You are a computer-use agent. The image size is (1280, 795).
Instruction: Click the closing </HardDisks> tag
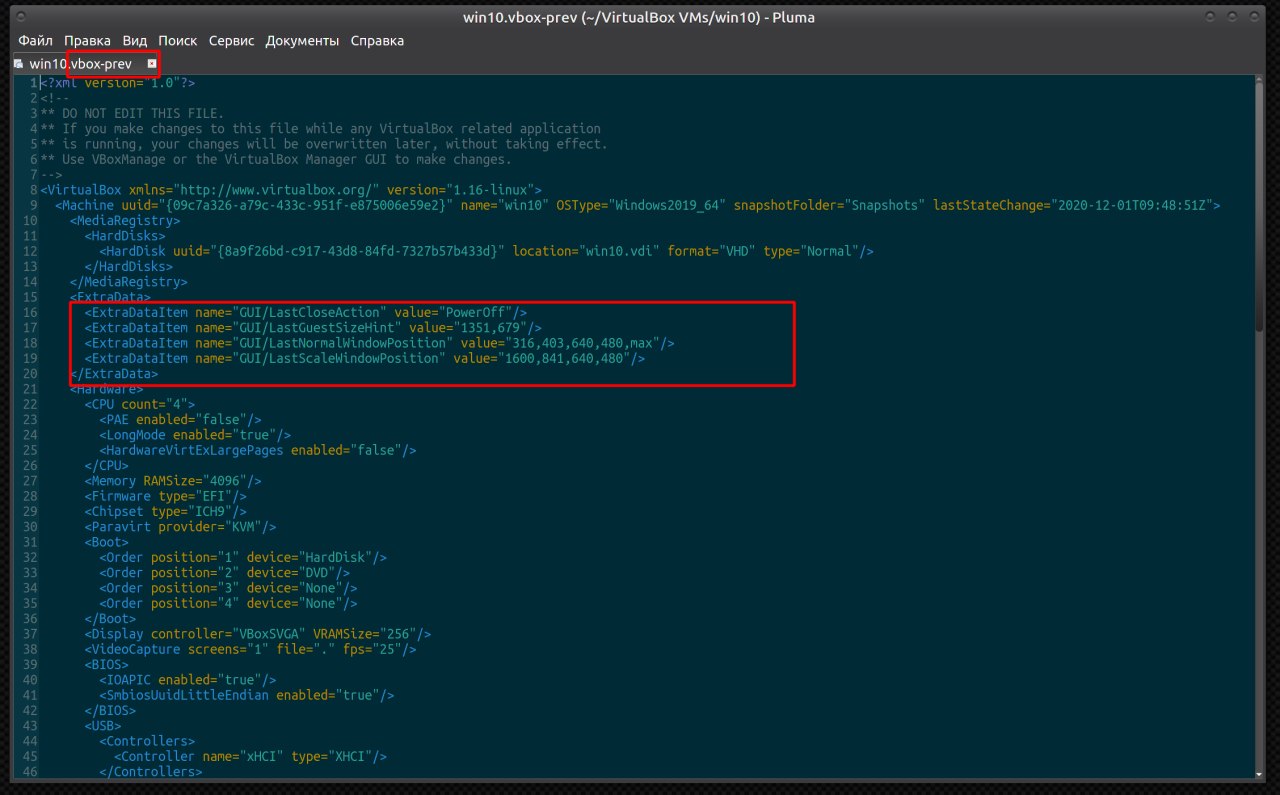point(129,267)
